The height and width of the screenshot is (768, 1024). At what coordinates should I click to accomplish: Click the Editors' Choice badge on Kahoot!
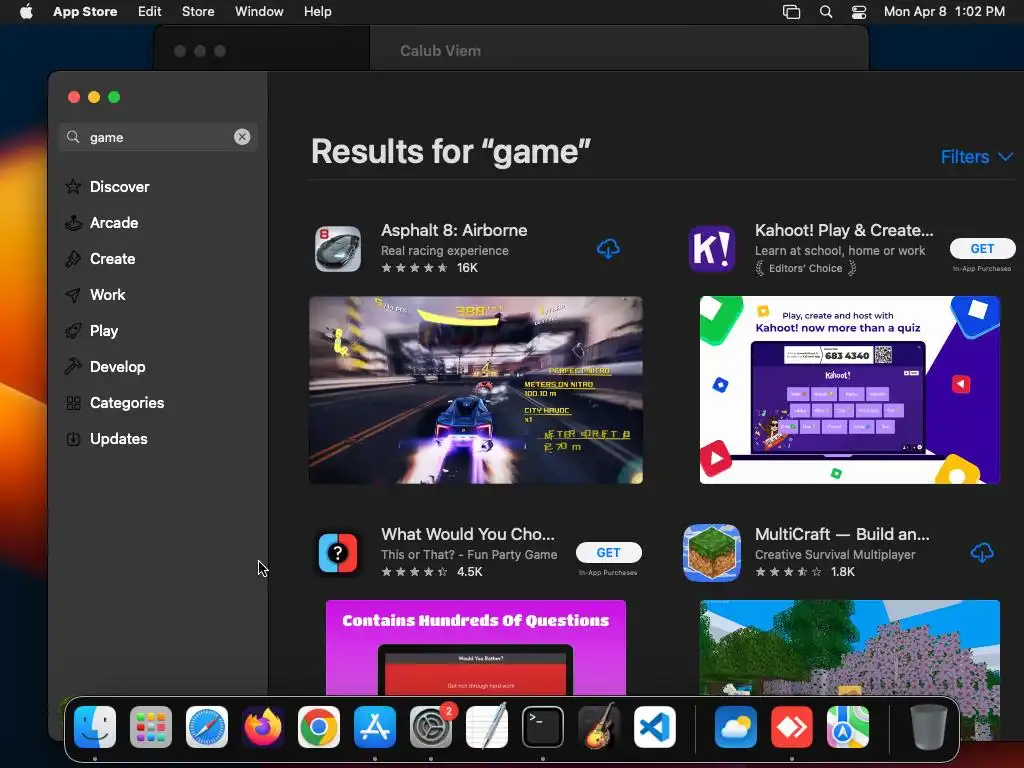(x=805, y=268)
